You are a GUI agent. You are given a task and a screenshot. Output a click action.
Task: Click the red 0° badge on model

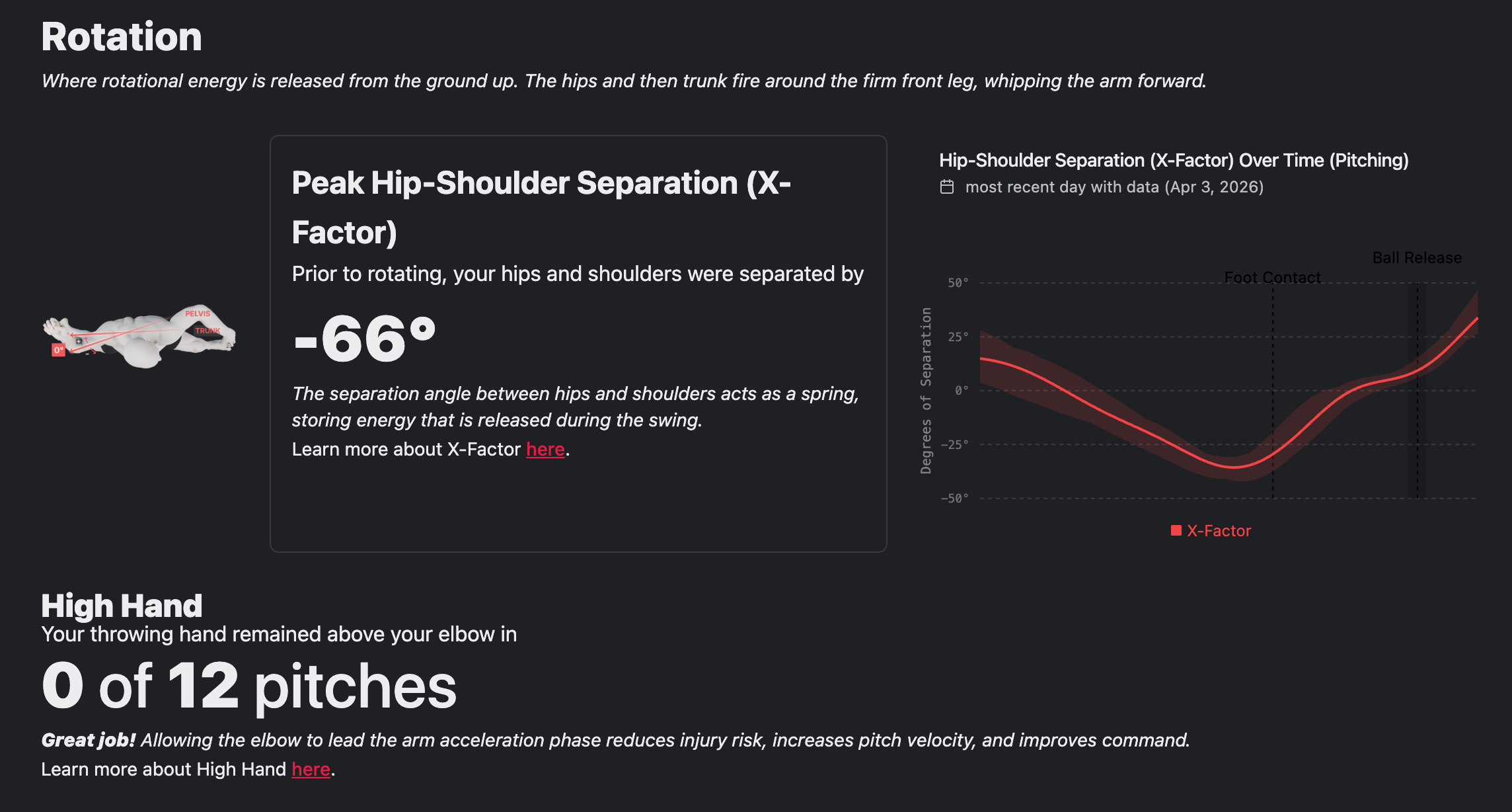point(58,350)
